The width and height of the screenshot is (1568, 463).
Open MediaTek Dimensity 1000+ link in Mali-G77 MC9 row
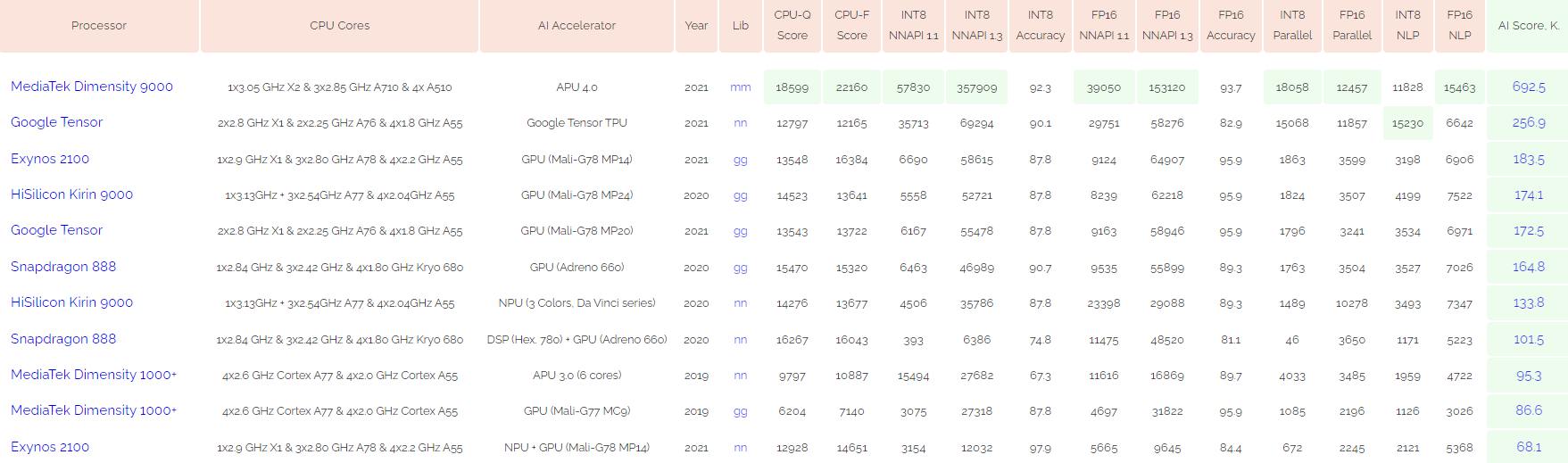click(x=94, y=410)
